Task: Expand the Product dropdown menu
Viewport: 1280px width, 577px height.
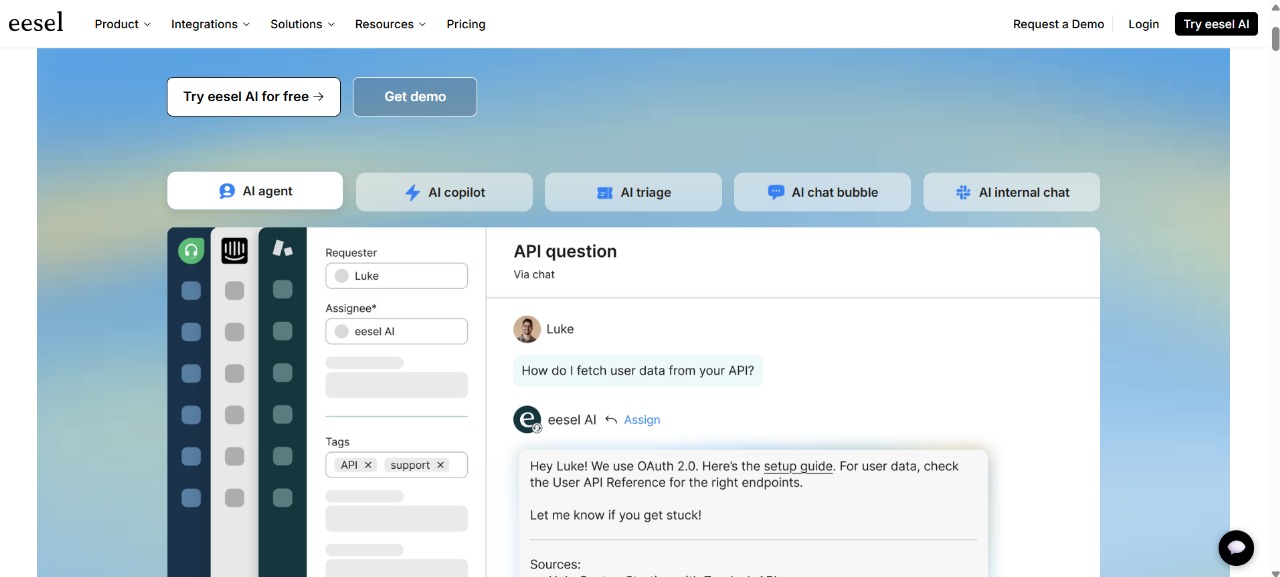Action: (122, 24)
